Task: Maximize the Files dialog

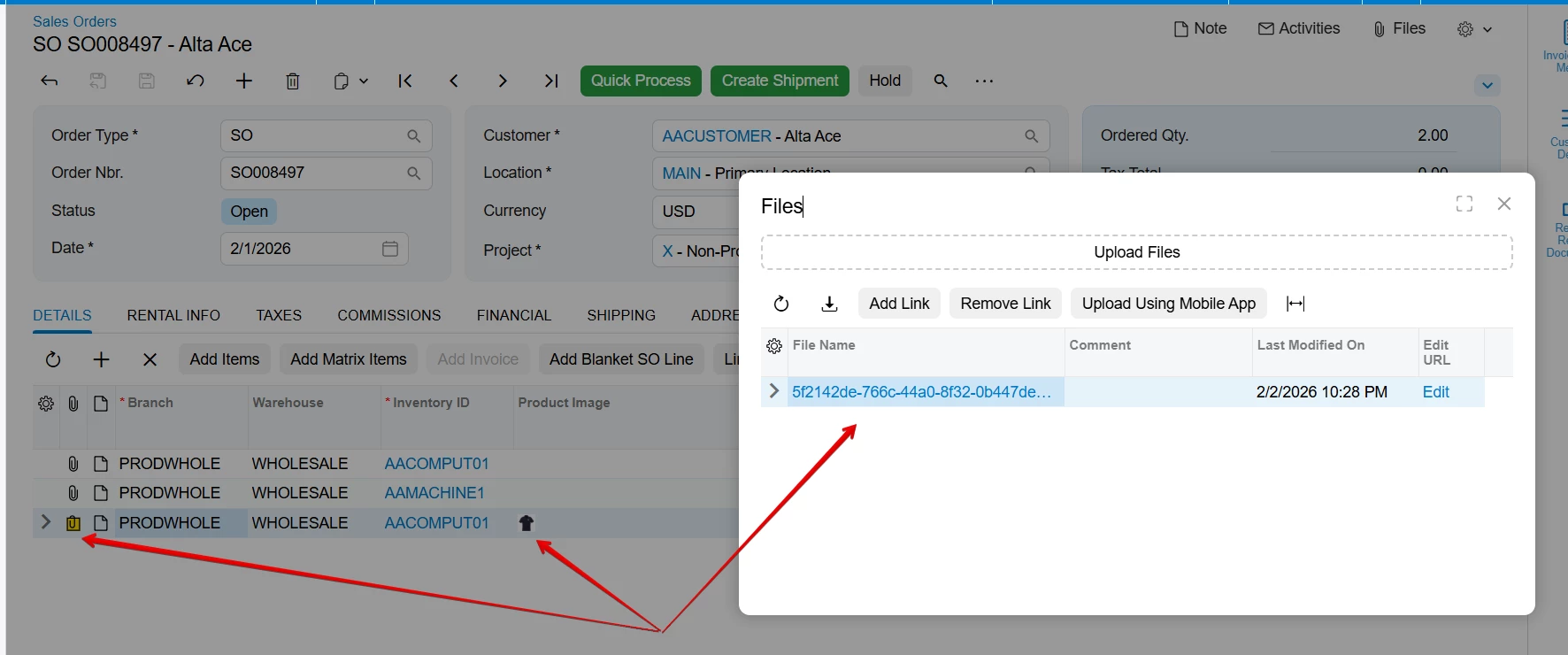Action: tap(1464, 204)
